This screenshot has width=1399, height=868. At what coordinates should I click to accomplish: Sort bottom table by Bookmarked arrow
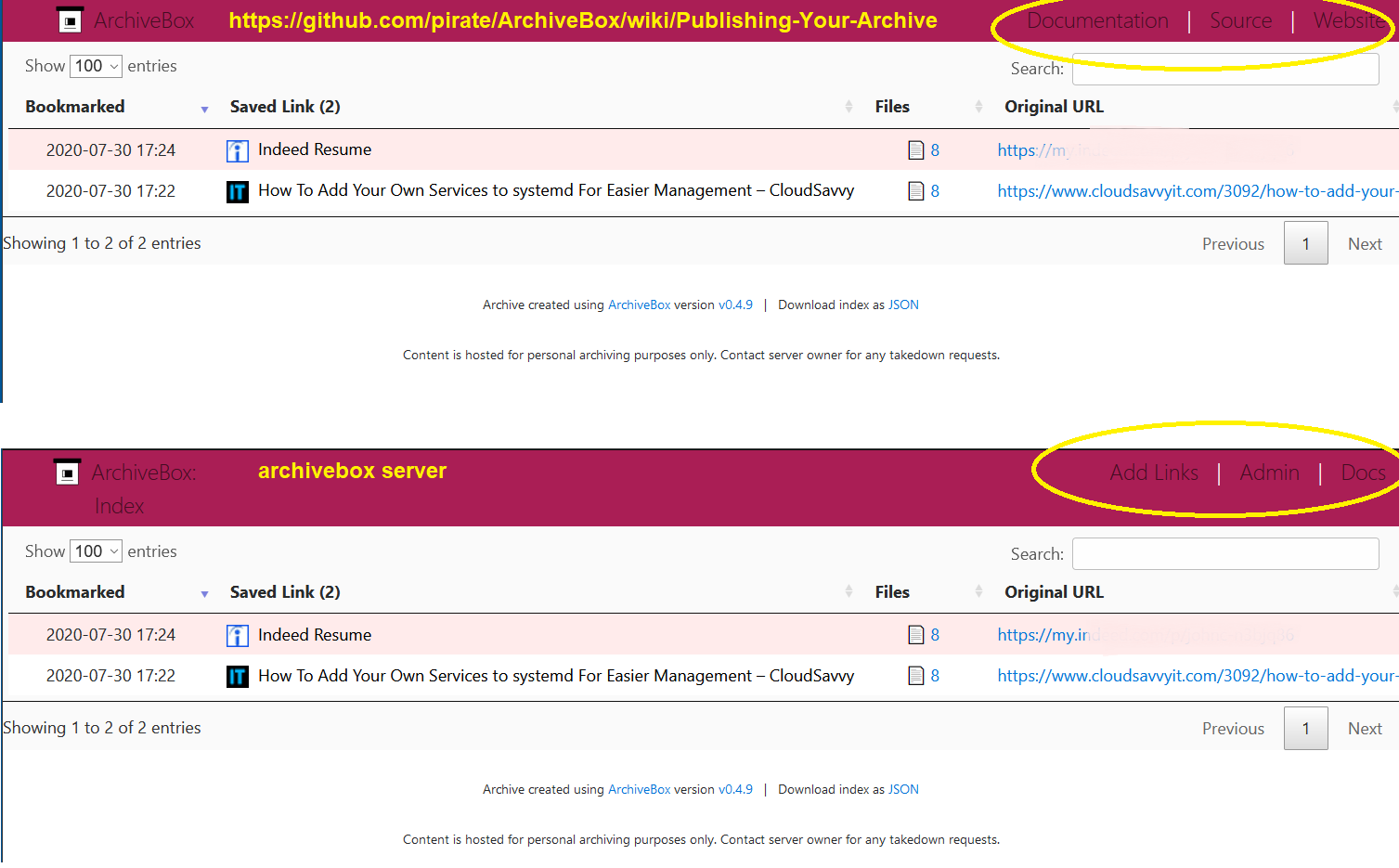204,594
